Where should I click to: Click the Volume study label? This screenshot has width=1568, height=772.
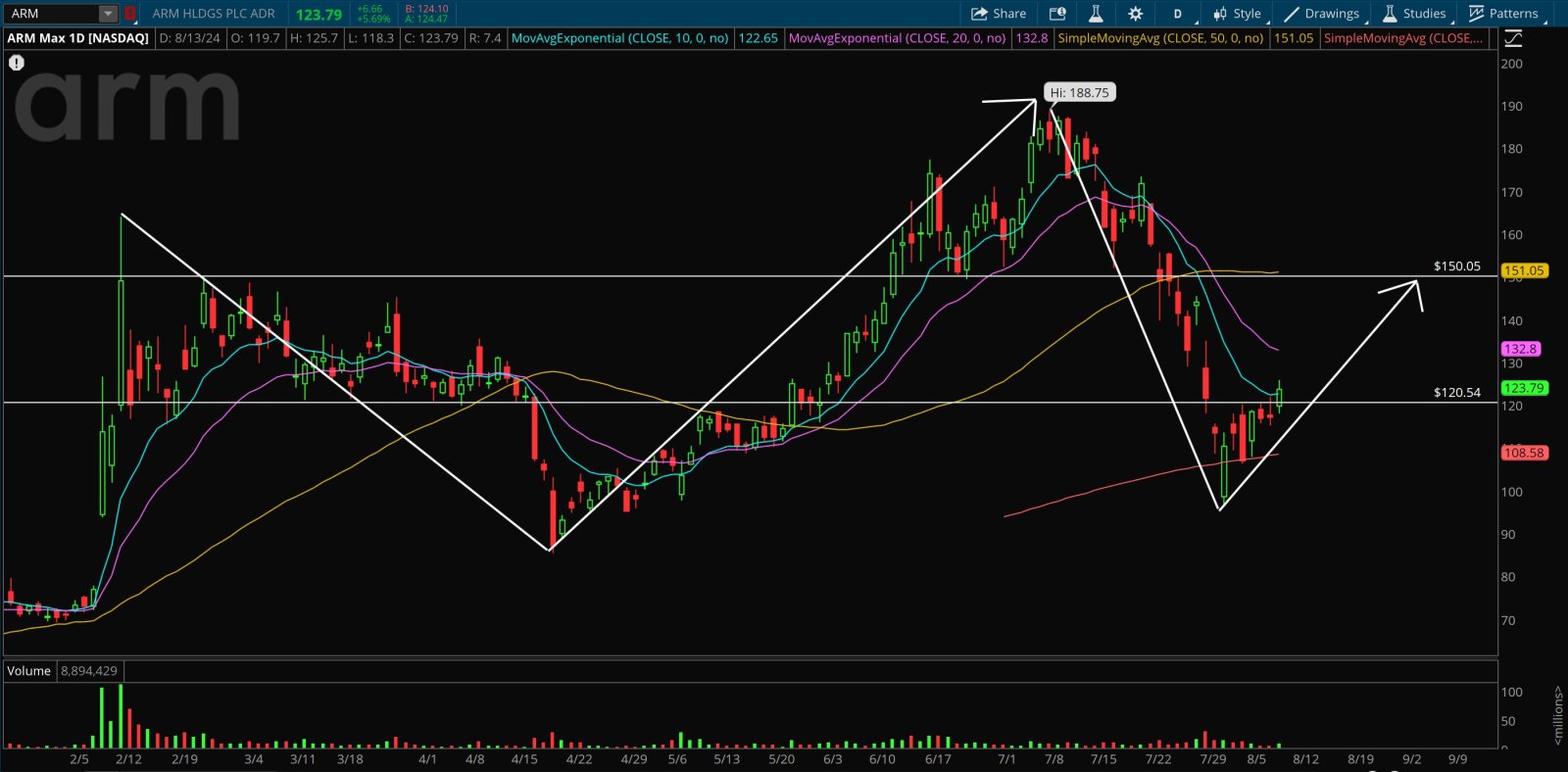pos(28,671)
